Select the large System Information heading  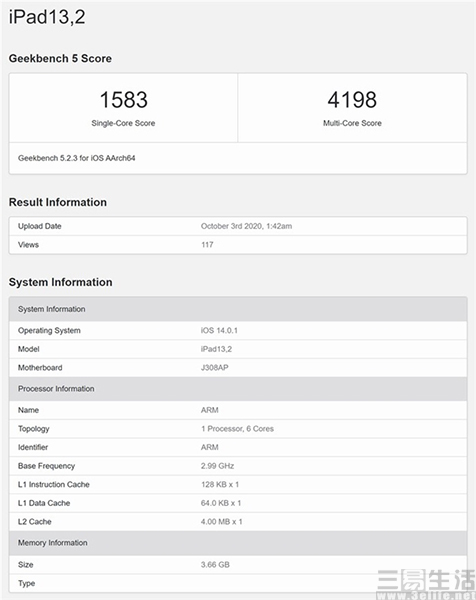[x=60, y=282]
